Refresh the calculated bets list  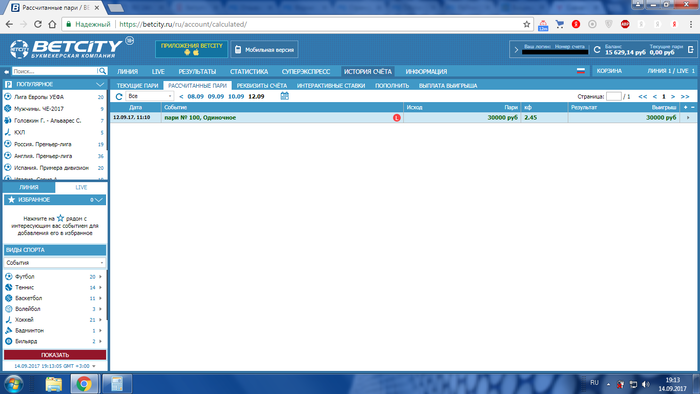(x=119, y=96)
